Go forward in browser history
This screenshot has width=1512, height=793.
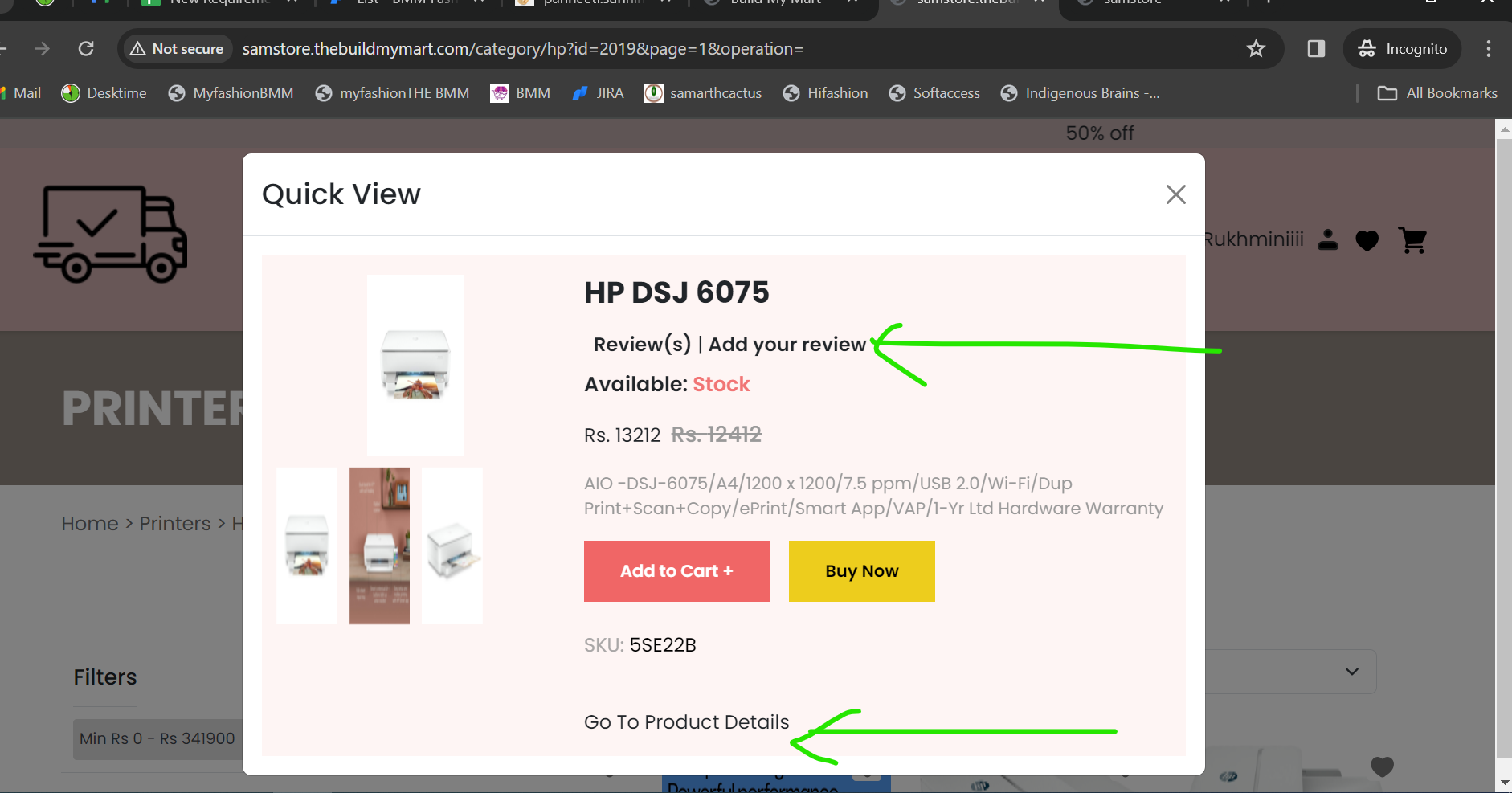point(43,49)
